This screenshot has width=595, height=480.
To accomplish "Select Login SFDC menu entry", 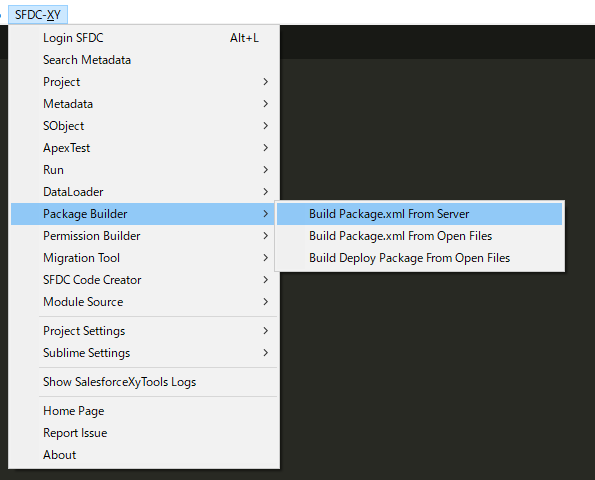I will click(x=144, y=38).
